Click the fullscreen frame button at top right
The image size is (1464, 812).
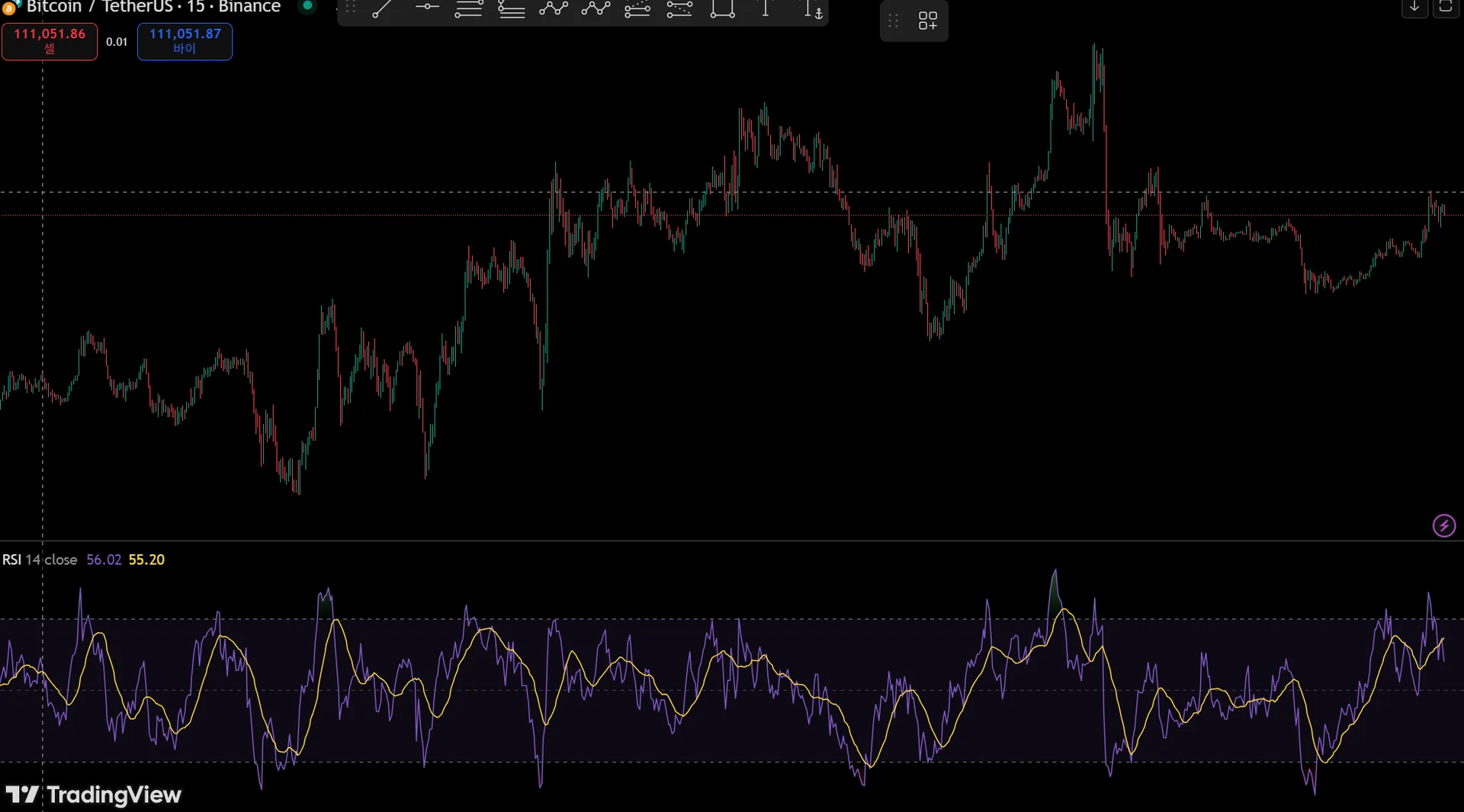1446,8
